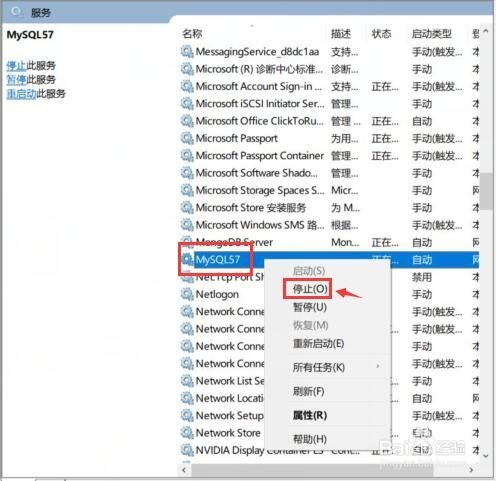Image resolution: width=496 pixels, height=481 pixels.
Task: Open 属性(R) from context menu
Action: click(310, 415)
